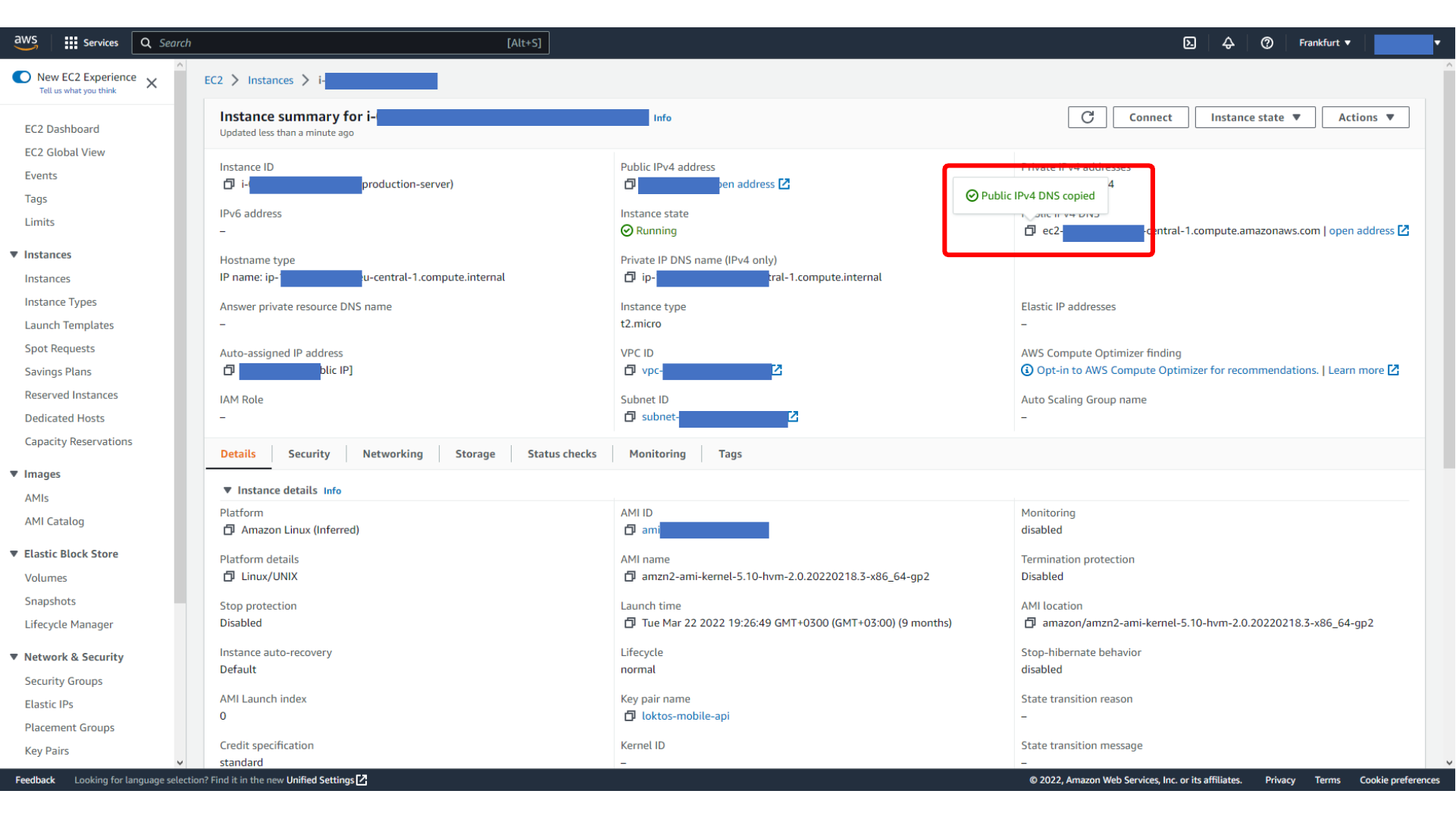
Task: Close the New EC2 Experience banner
Action: (x=152, y=83)
